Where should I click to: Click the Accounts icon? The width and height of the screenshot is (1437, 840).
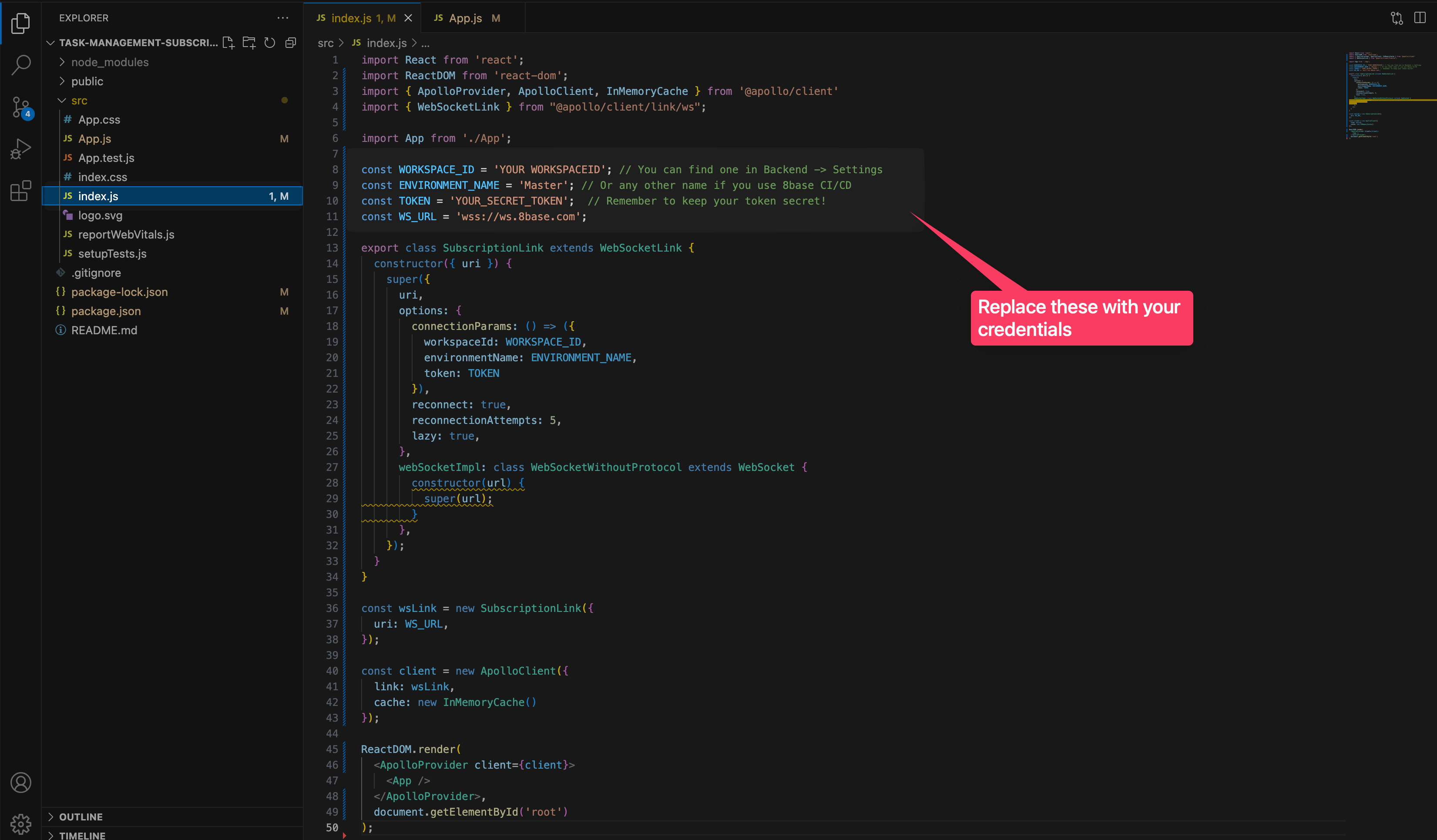(20, 783)
